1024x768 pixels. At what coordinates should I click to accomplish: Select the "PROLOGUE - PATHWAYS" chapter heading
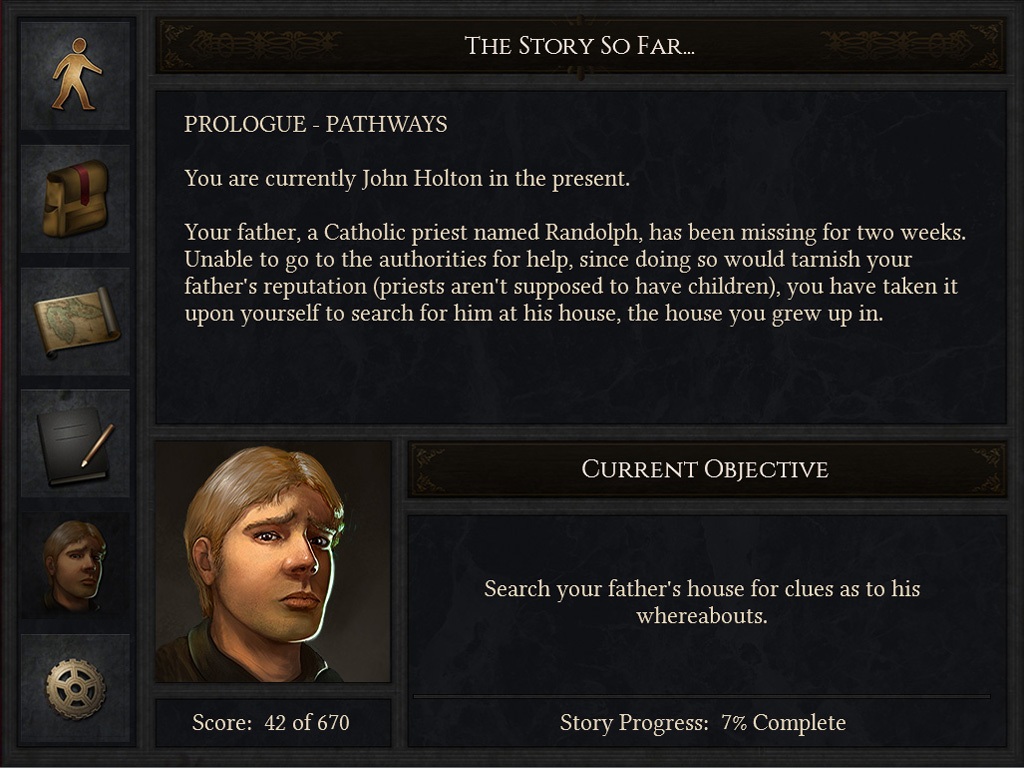point(315,125)
